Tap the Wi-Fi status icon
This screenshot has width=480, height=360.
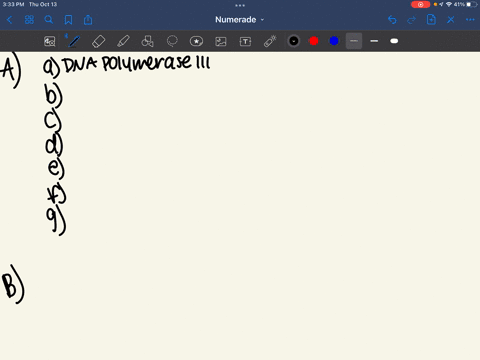449,4
